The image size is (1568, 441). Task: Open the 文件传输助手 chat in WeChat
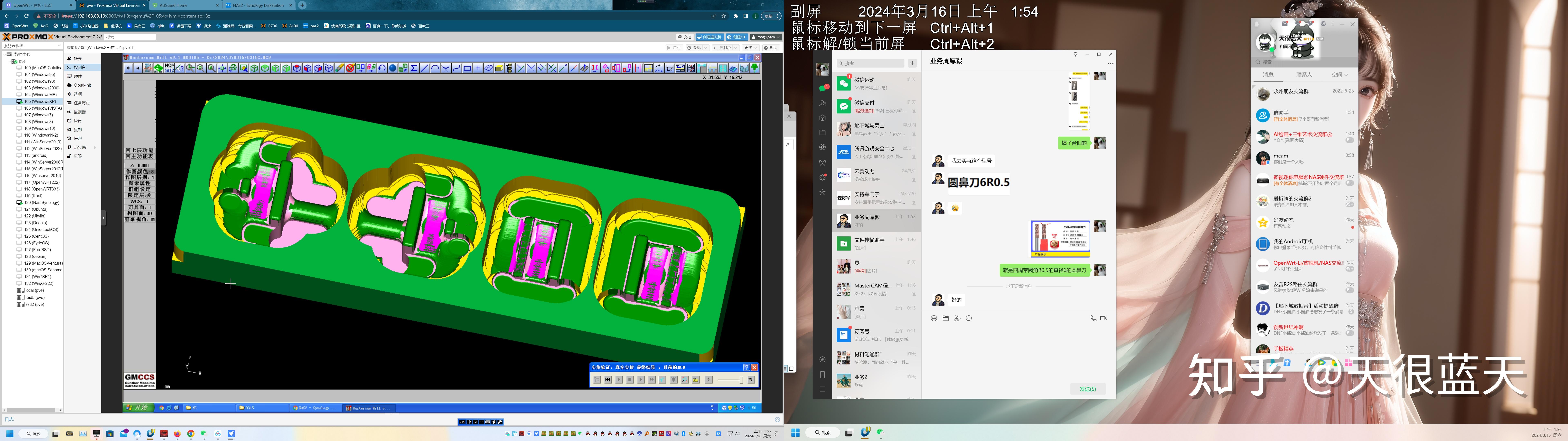(876, 244)
